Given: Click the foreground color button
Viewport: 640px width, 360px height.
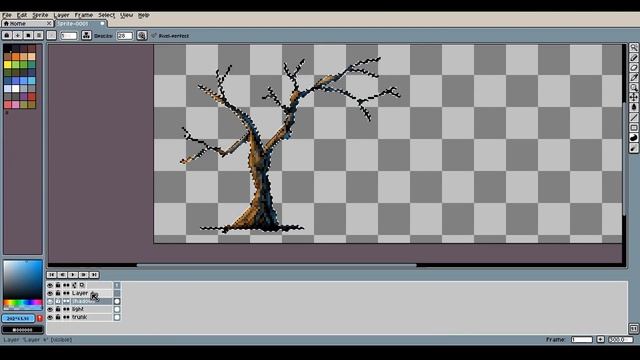Looking at the screenshot, I should tap(18, 318).
